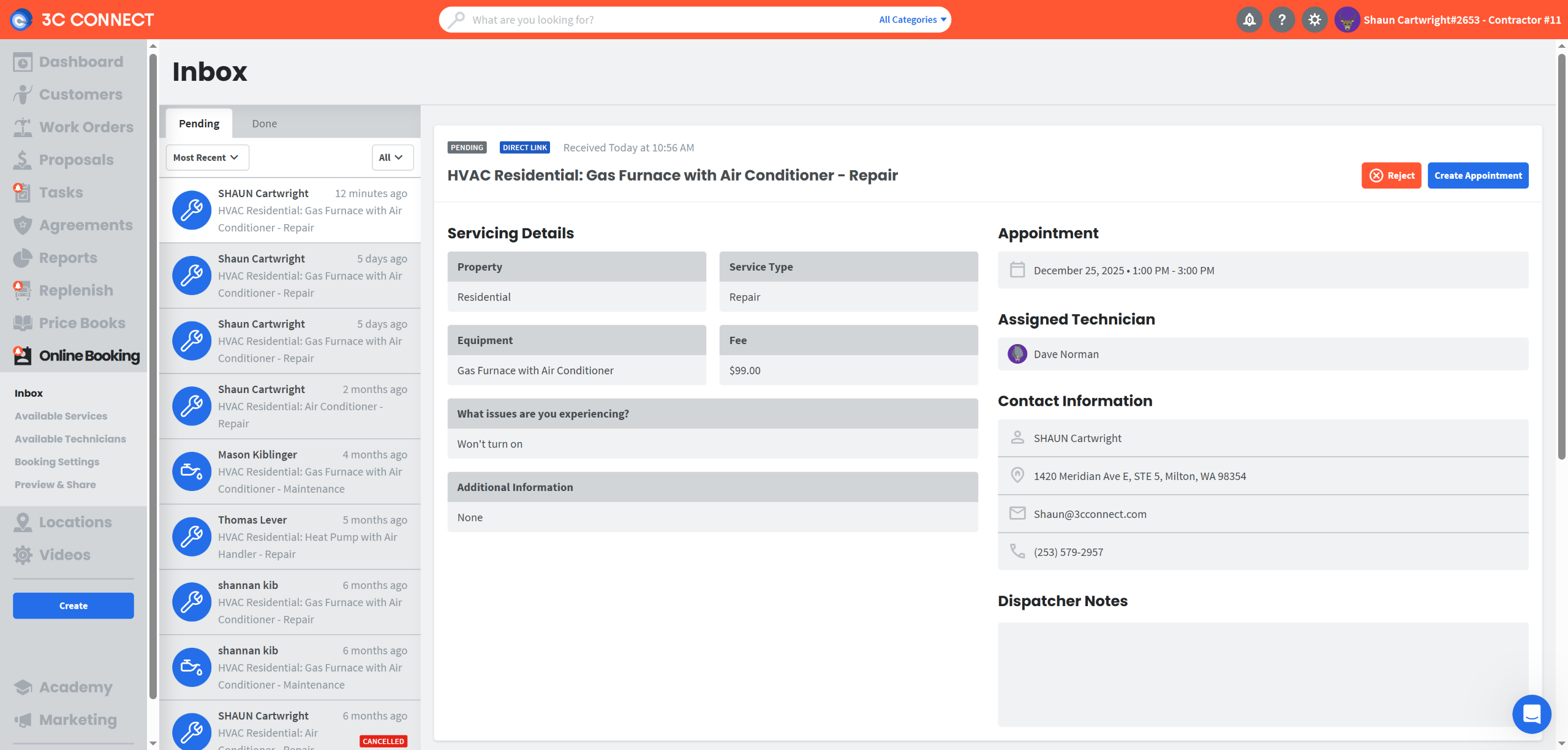Click the Create Appointment button
This screenshot has width=1568, height=750.
click(1477, 176)
